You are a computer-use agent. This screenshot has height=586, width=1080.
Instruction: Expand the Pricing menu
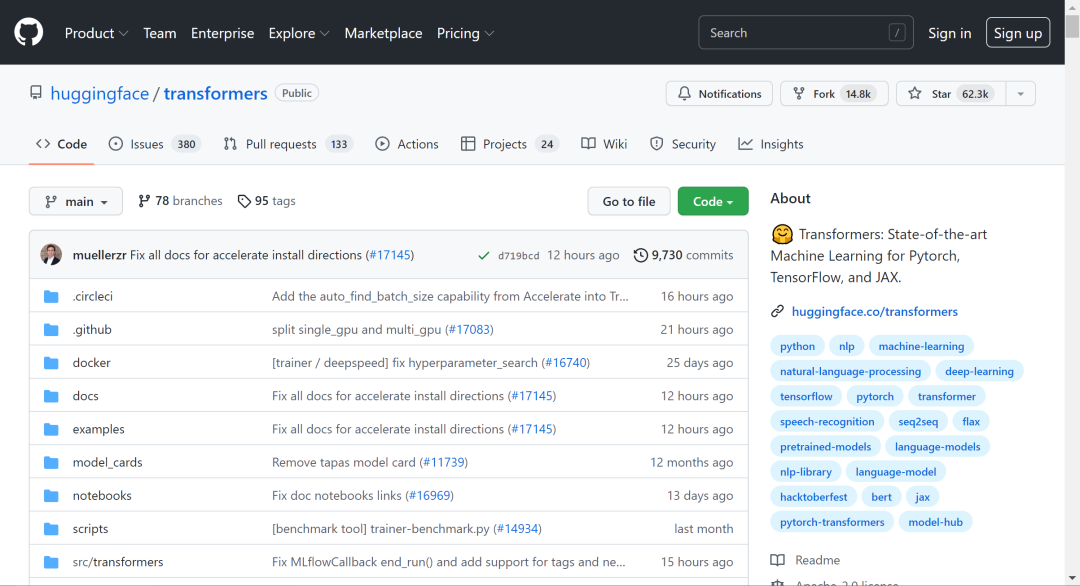tap(465, 33)
